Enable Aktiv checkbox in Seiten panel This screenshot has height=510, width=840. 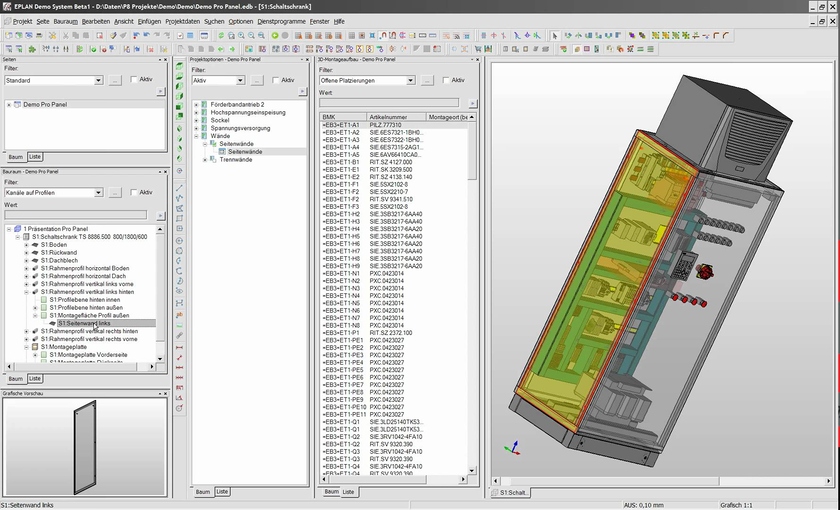[133, 80]
